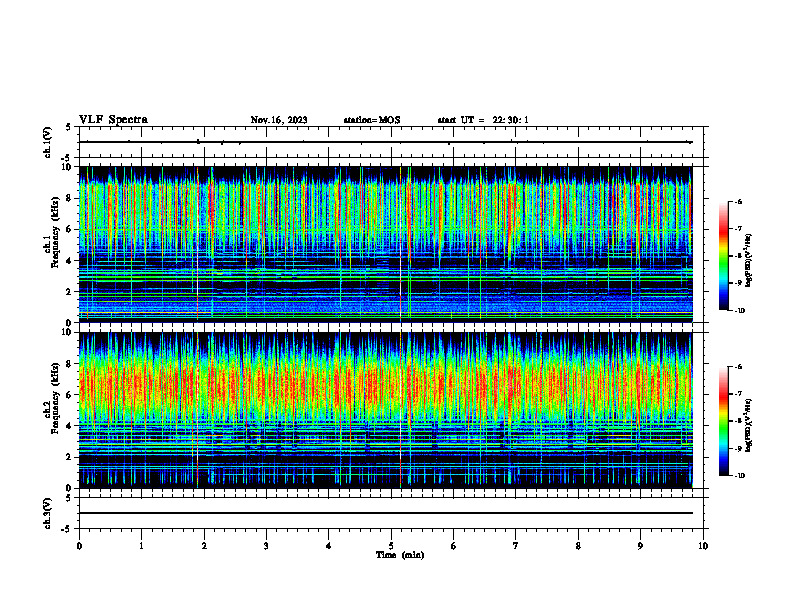Click the "Time (min)" axis title
The height and width of the screenshot is (612, 792).
pyautogui.click(x=400, y=555)
